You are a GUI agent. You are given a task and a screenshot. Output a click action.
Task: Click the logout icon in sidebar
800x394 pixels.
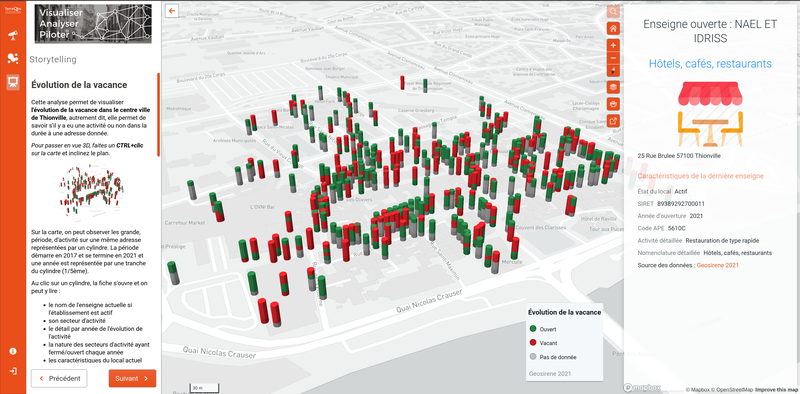13,371
